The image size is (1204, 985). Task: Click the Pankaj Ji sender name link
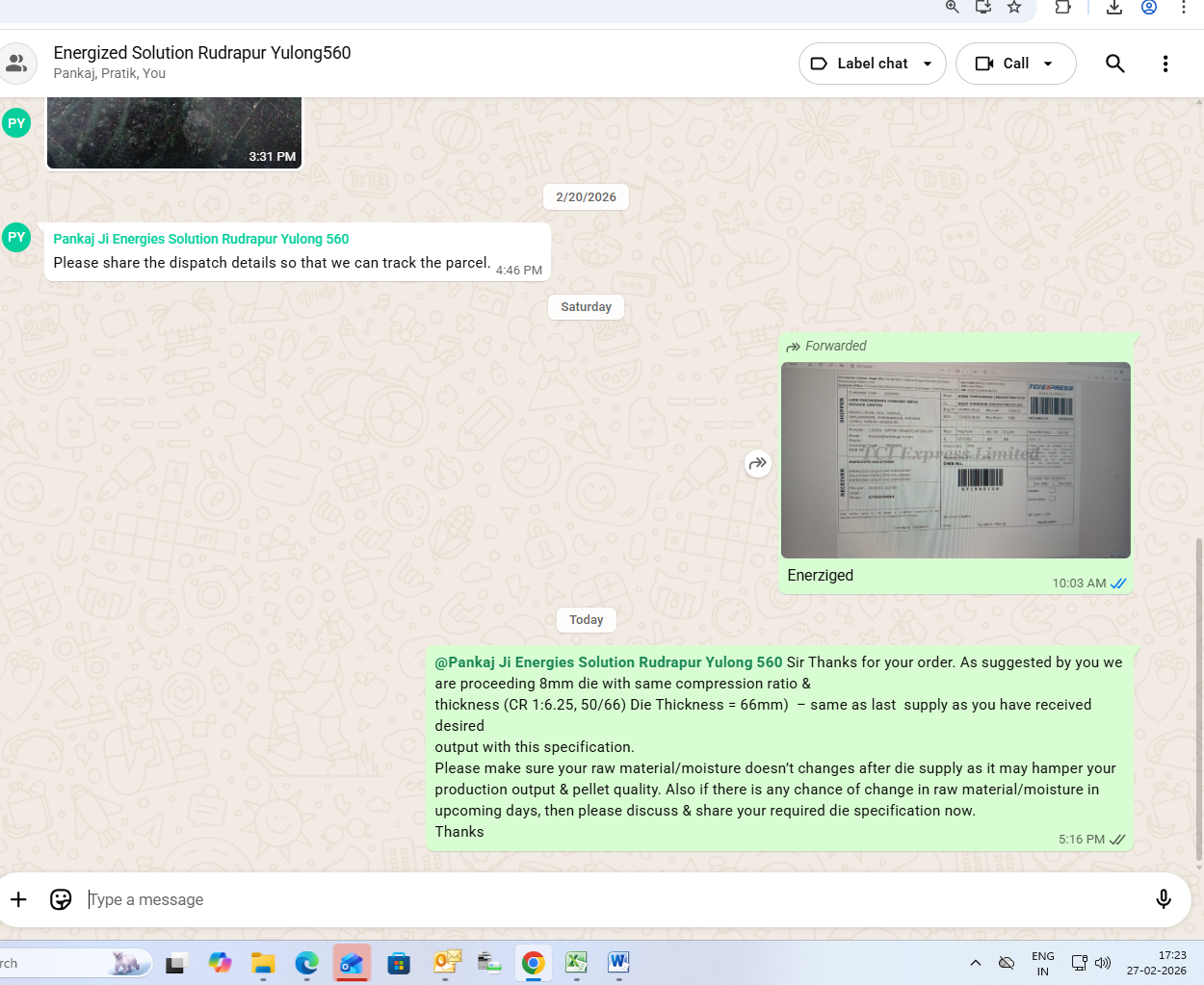pyautogui.click(x=201, y=239)
